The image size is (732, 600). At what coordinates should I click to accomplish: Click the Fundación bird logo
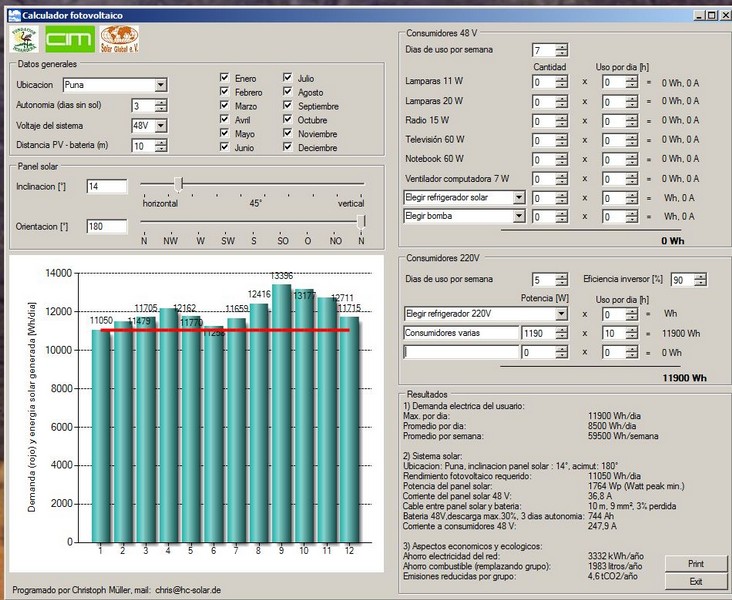pos(25,41)
